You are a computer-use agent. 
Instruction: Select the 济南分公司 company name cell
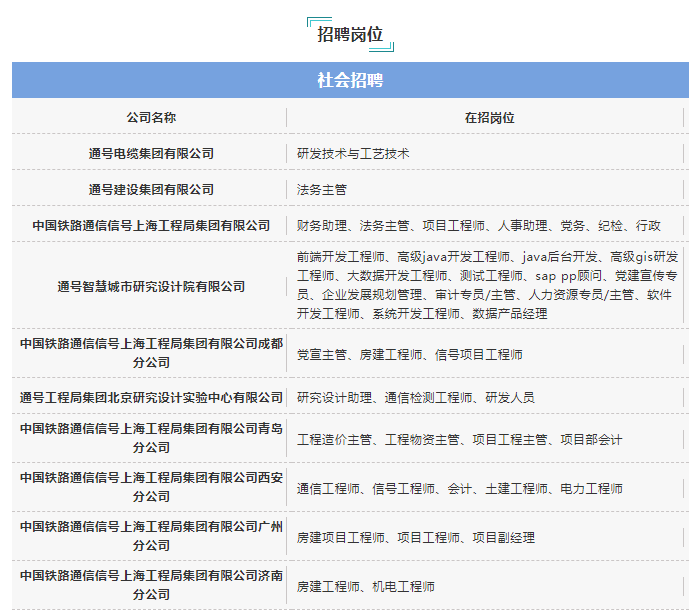click(151, 585)
